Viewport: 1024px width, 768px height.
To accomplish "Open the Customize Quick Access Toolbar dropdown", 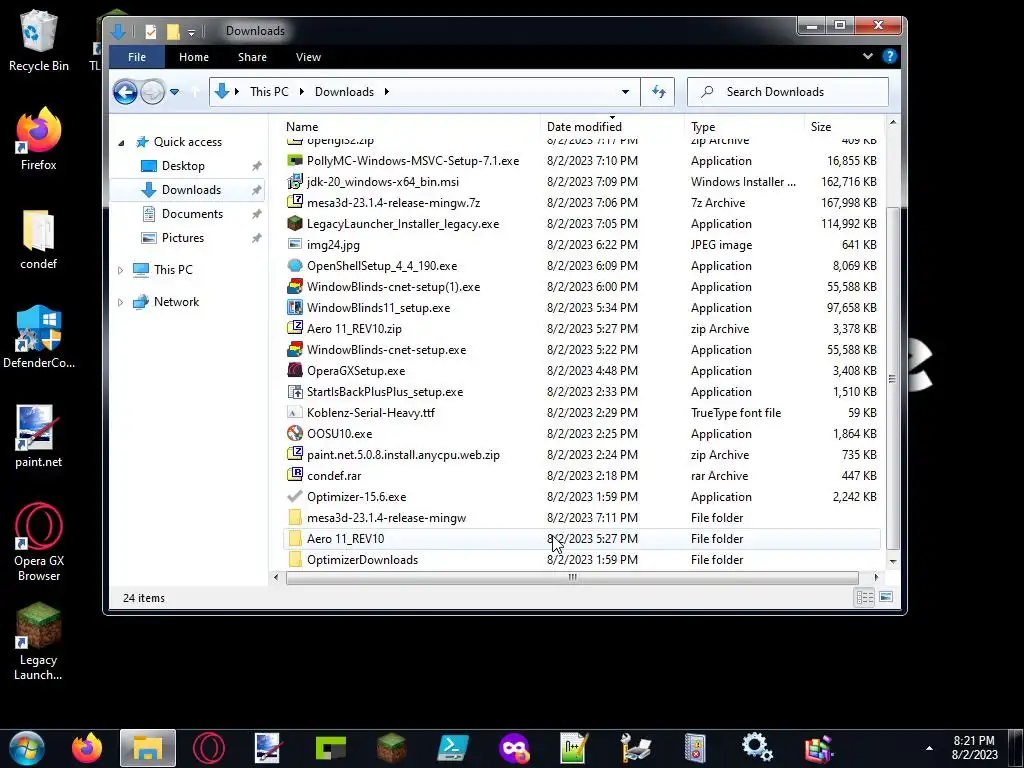I will (191, 31).
